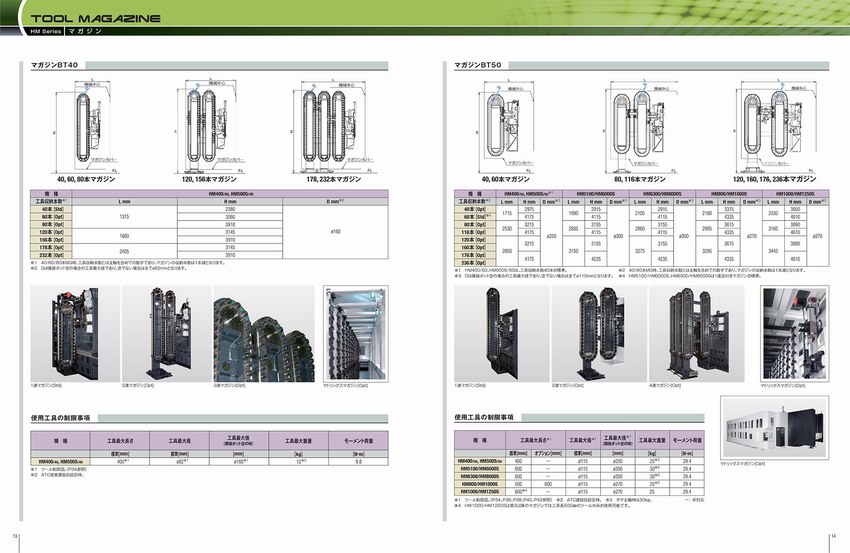Click the マガジンBT50 section heading
Image resolution: width=850 pixels, height=553 pixels.
tap(476, 64)
